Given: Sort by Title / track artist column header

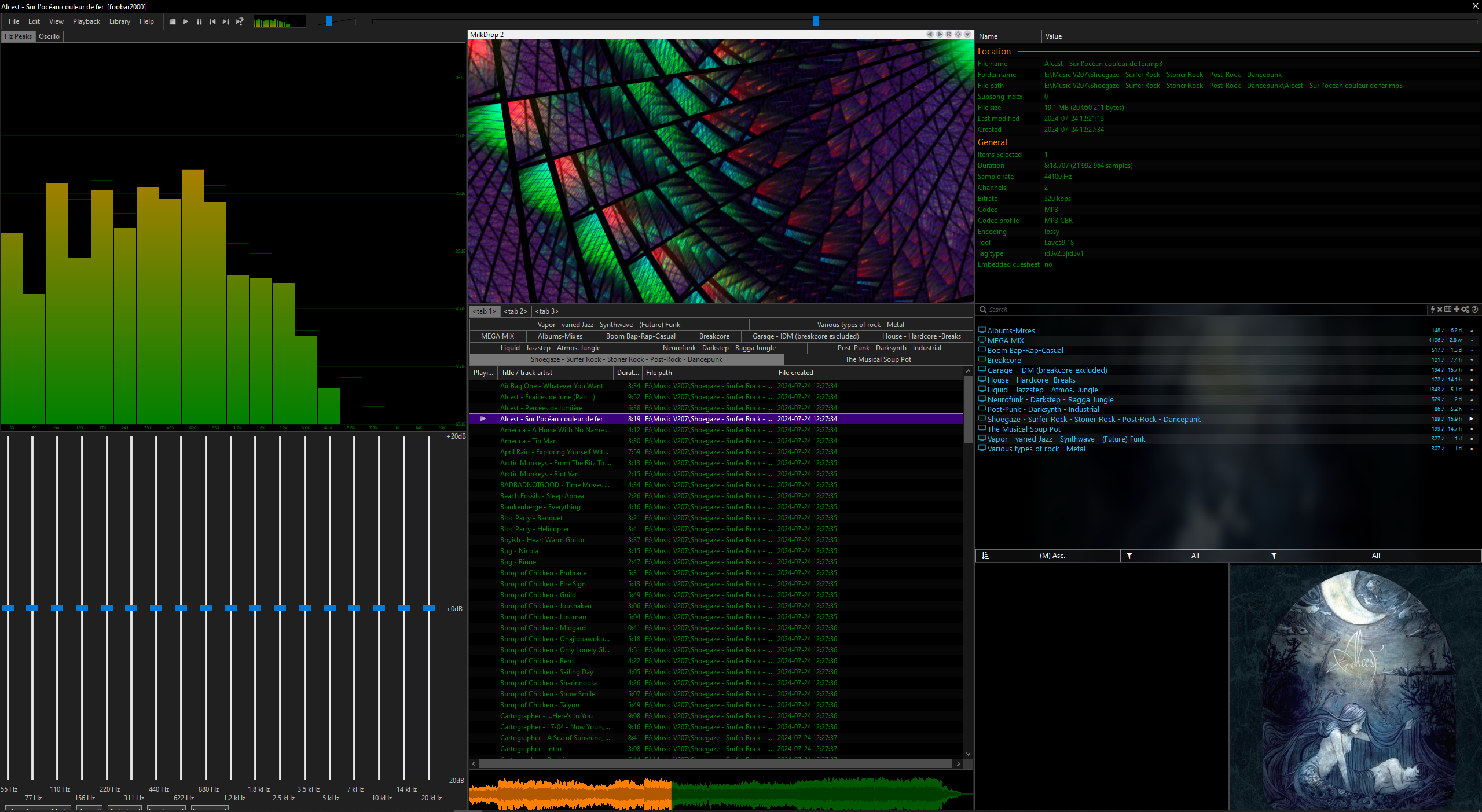Looking at the screenshot, I should click(555, 373).
